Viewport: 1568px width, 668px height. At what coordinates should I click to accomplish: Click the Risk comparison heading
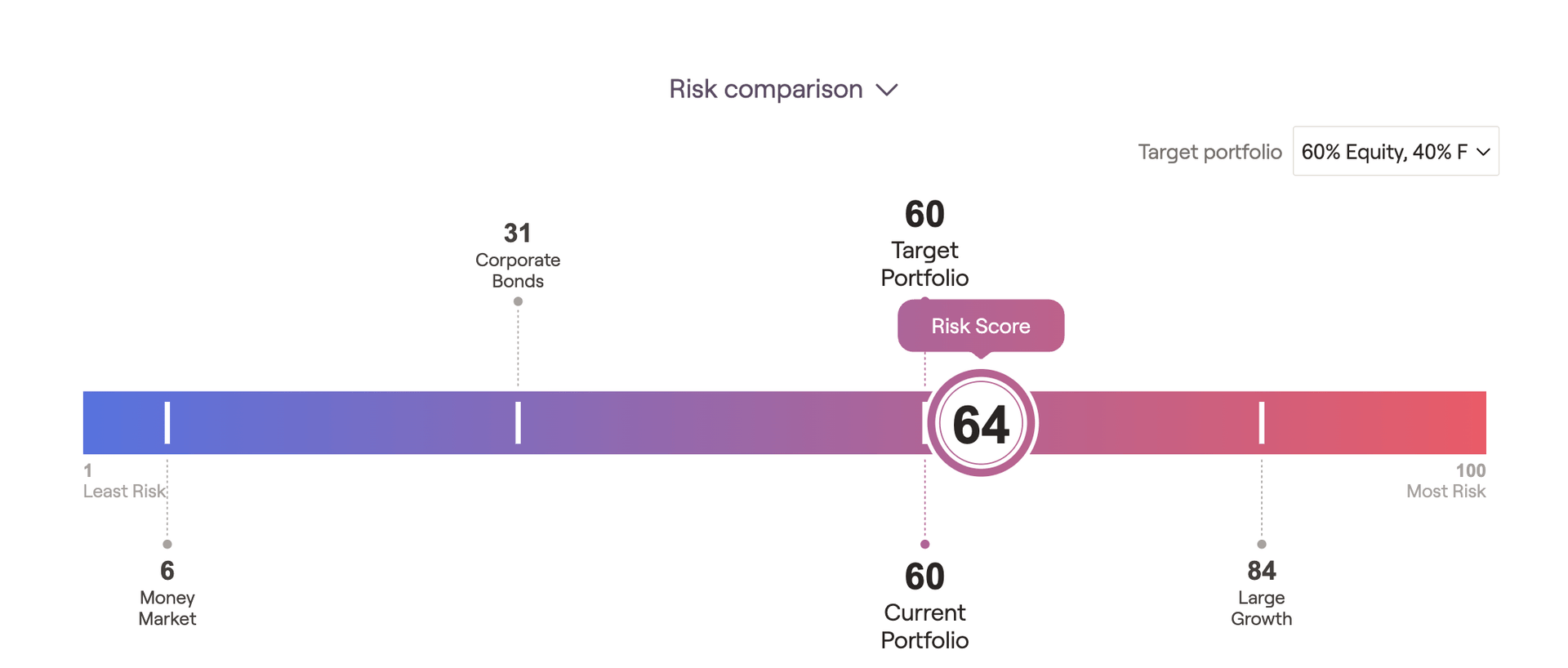pyautogui.click(x=765, y=89)
